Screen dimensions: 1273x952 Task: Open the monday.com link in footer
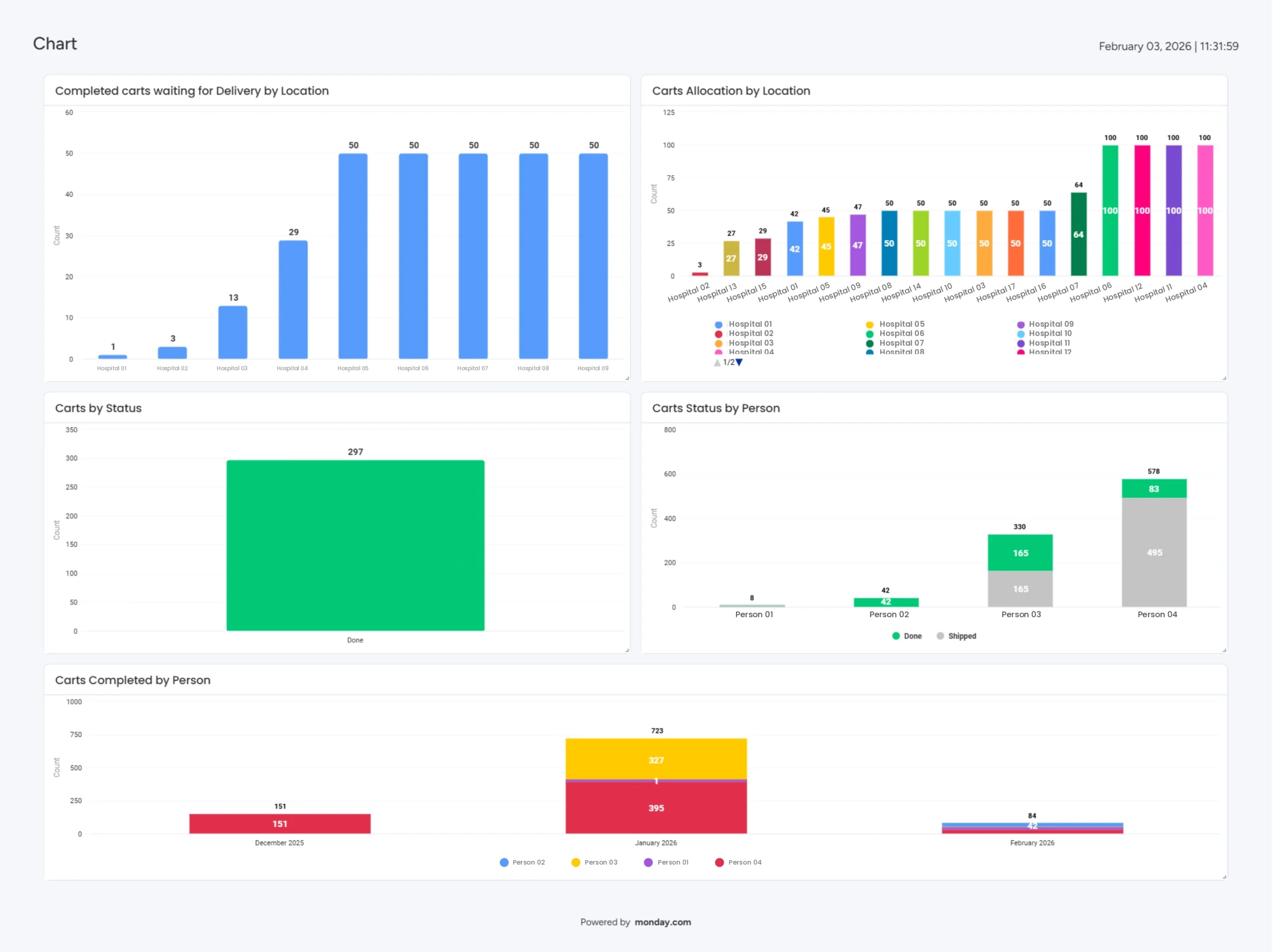(662, 922)
